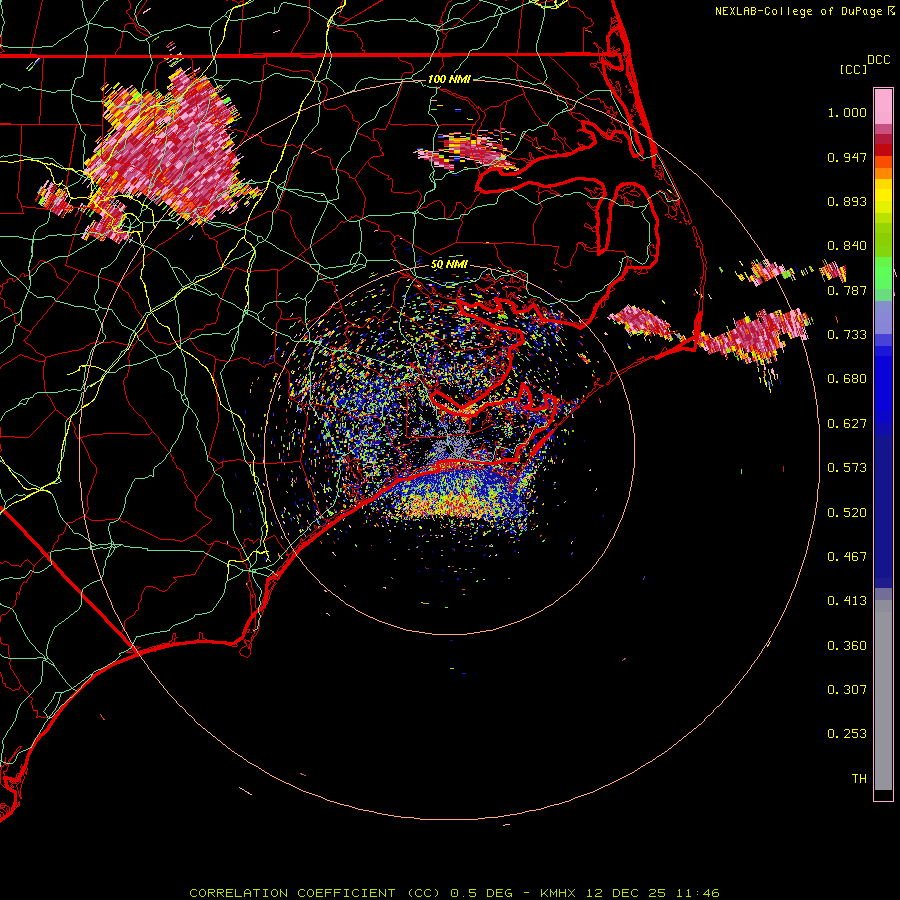Click the 0.893 scale value
This screenshot has height=900, width=900.
(847, 201)
